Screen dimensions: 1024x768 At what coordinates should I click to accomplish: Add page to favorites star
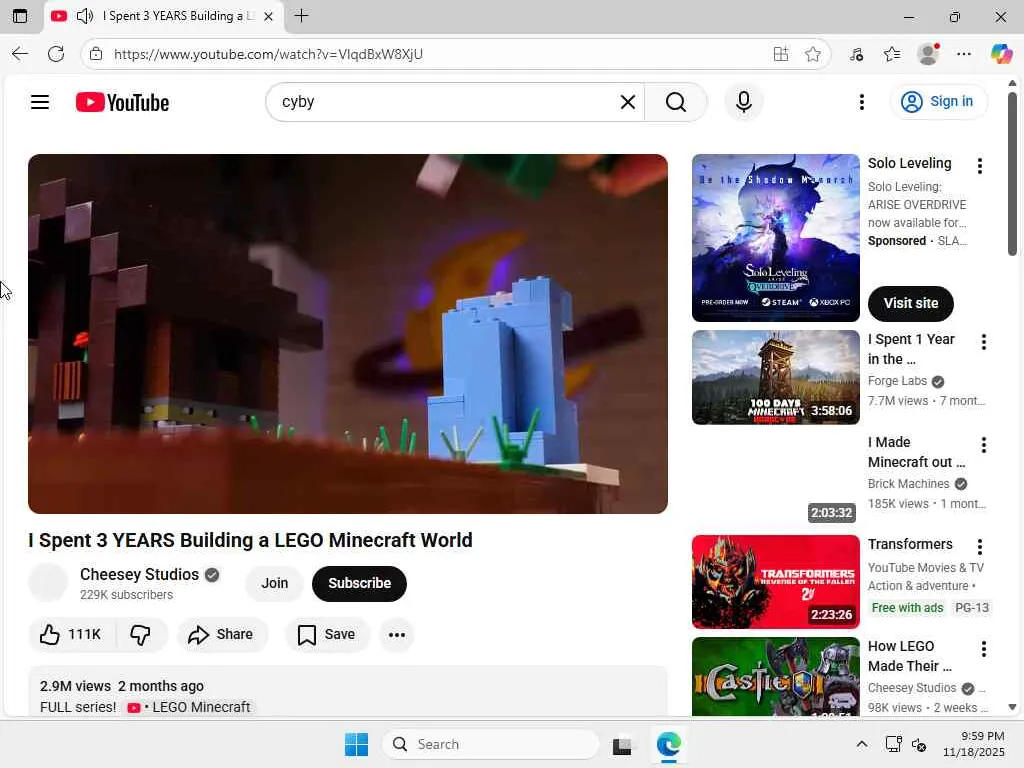[812, 54]
